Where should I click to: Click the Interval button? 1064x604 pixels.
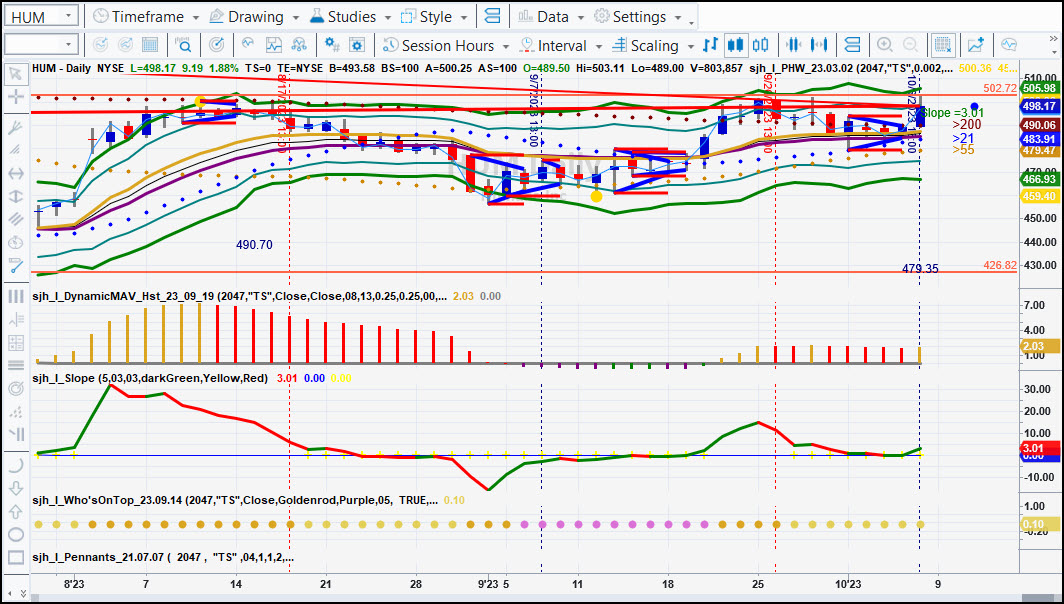click(560, 45)
